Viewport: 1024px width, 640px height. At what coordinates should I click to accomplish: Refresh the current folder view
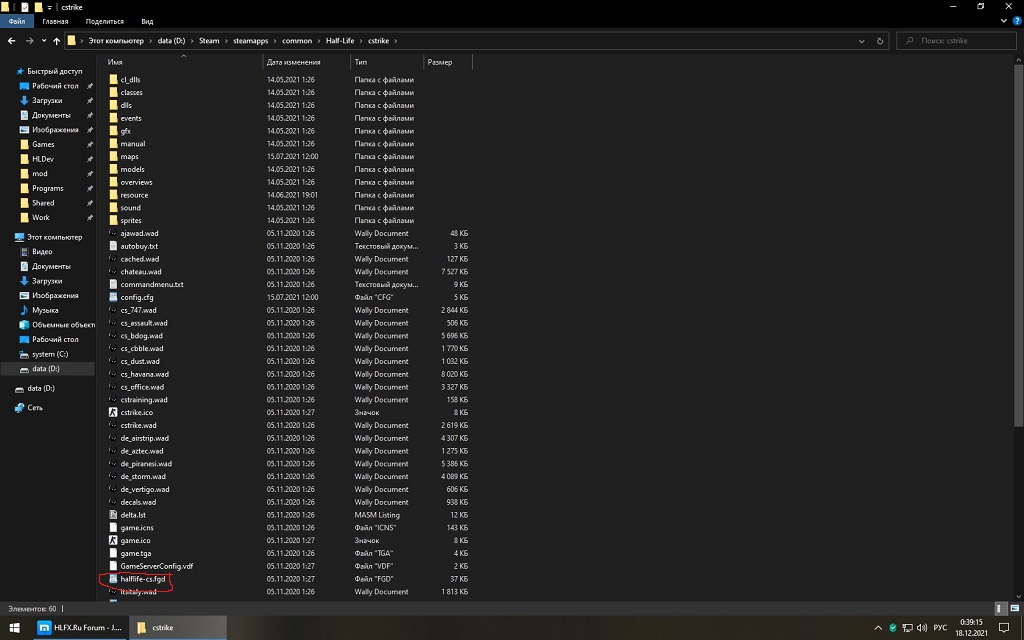[881, 41]
